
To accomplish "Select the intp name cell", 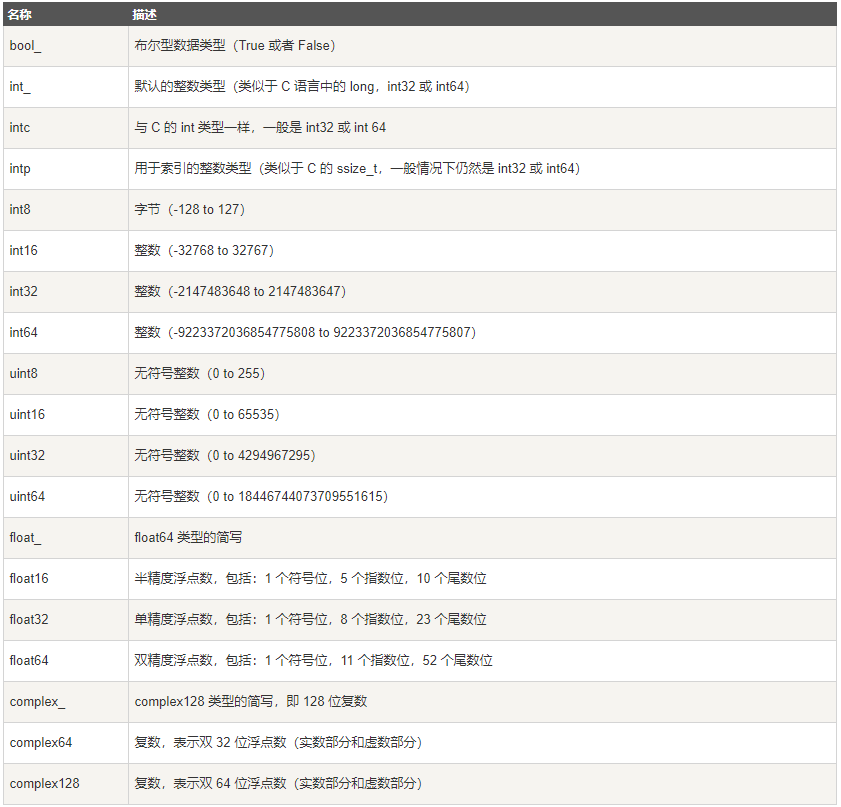I will point(65,169).
